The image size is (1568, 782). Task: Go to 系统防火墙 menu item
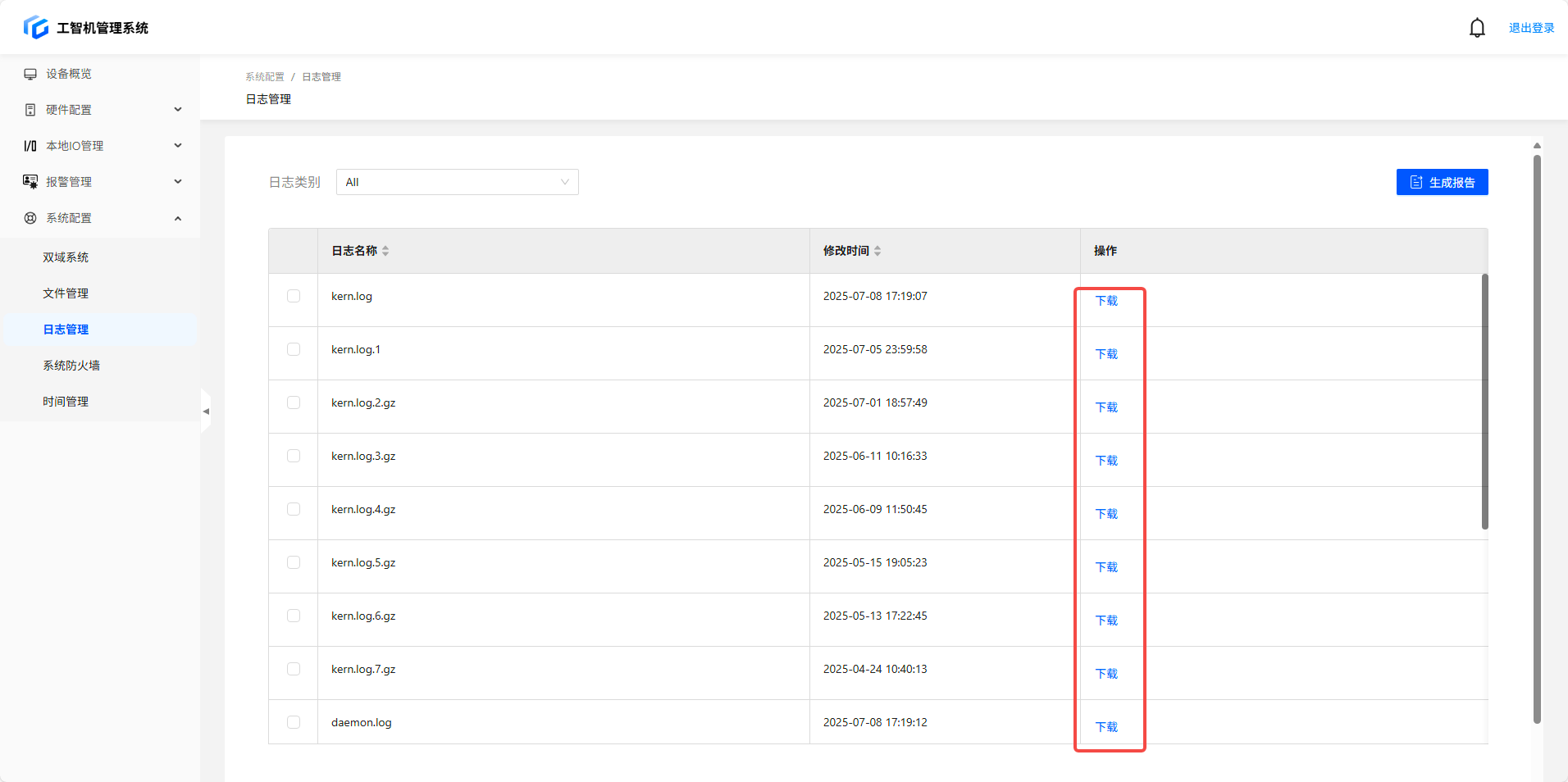(71, 366)
